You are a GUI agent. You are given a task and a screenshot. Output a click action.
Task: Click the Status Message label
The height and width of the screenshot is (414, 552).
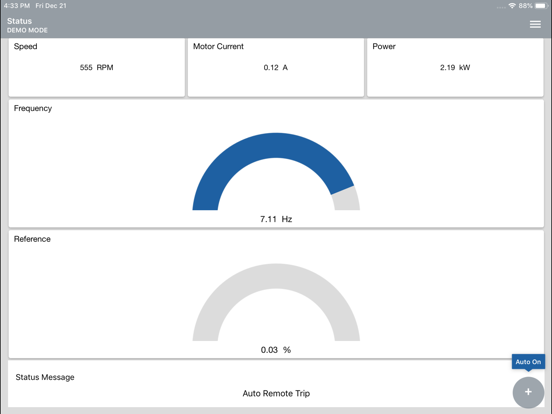click(45, 377)
